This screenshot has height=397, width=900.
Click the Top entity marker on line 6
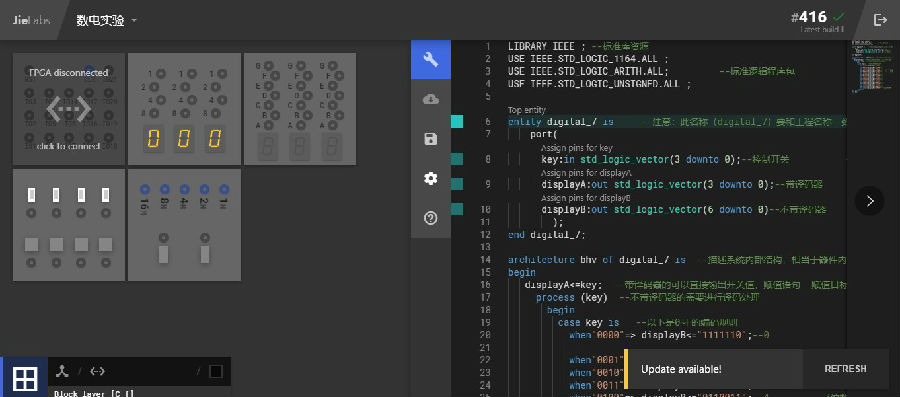[x=457, y=122]
